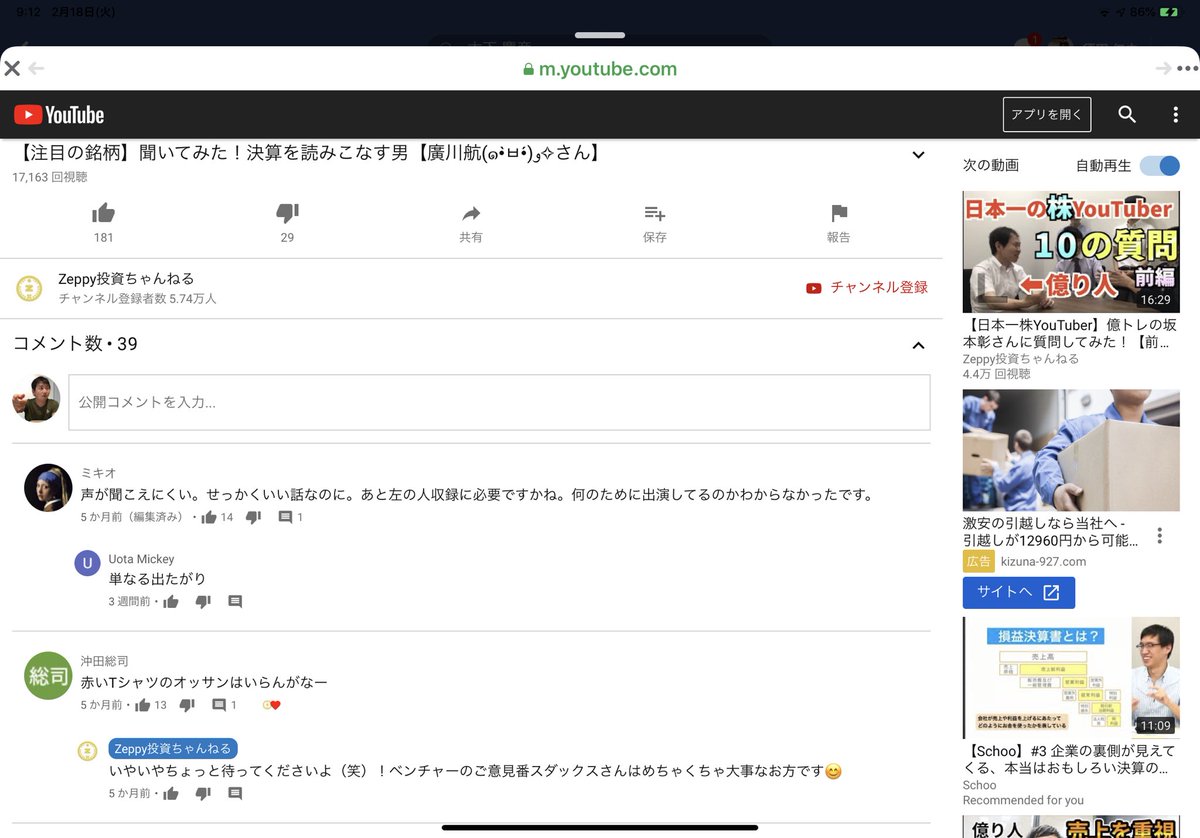Screen dimensions: 1200x838
Task: Click Zeppy投資ちゃんねる name badge in reply
Action: click(173, 748)
